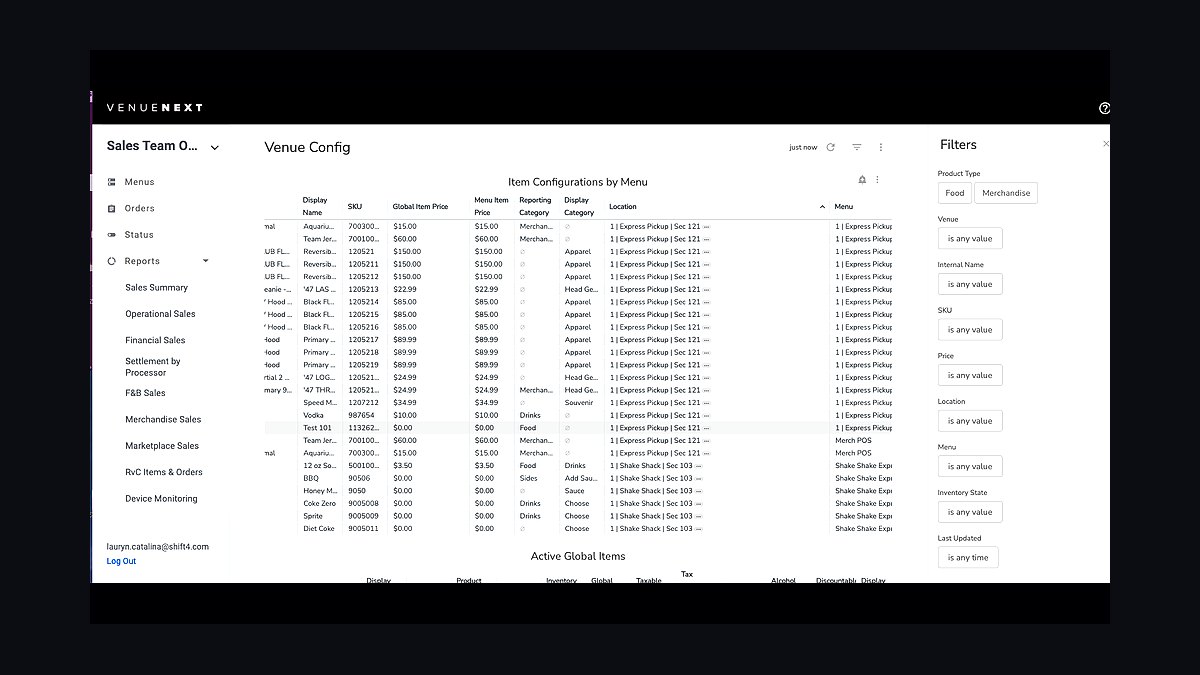
Task: Open the Location filter value
Action: [x=970, y=421]
